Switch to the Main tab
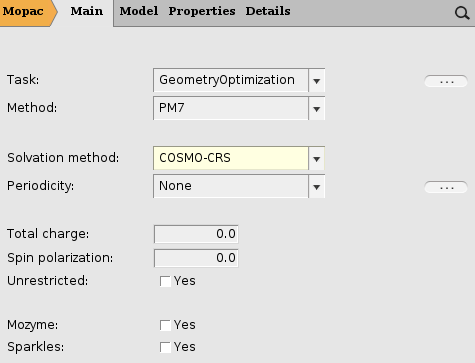This screenshot has height=363, width=475. click(87, 11)
